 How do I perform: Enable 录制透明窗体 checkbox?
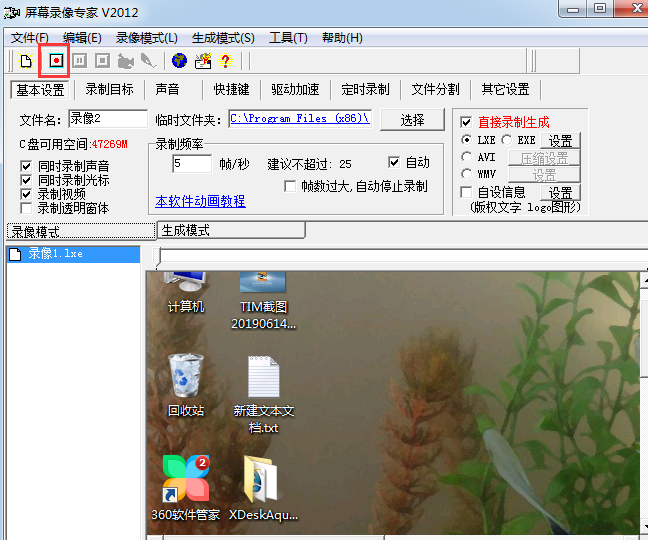pos(26,208)
